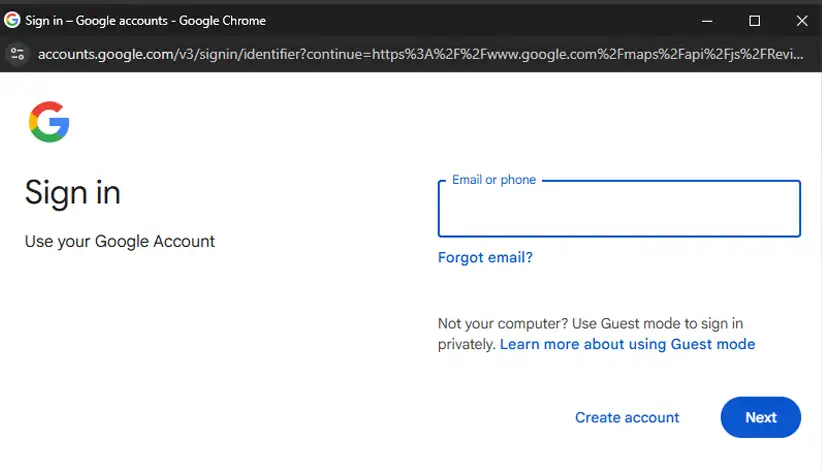Open the Forgot email? link
This screenshot has height=470, width=822.
pos(485,257)
